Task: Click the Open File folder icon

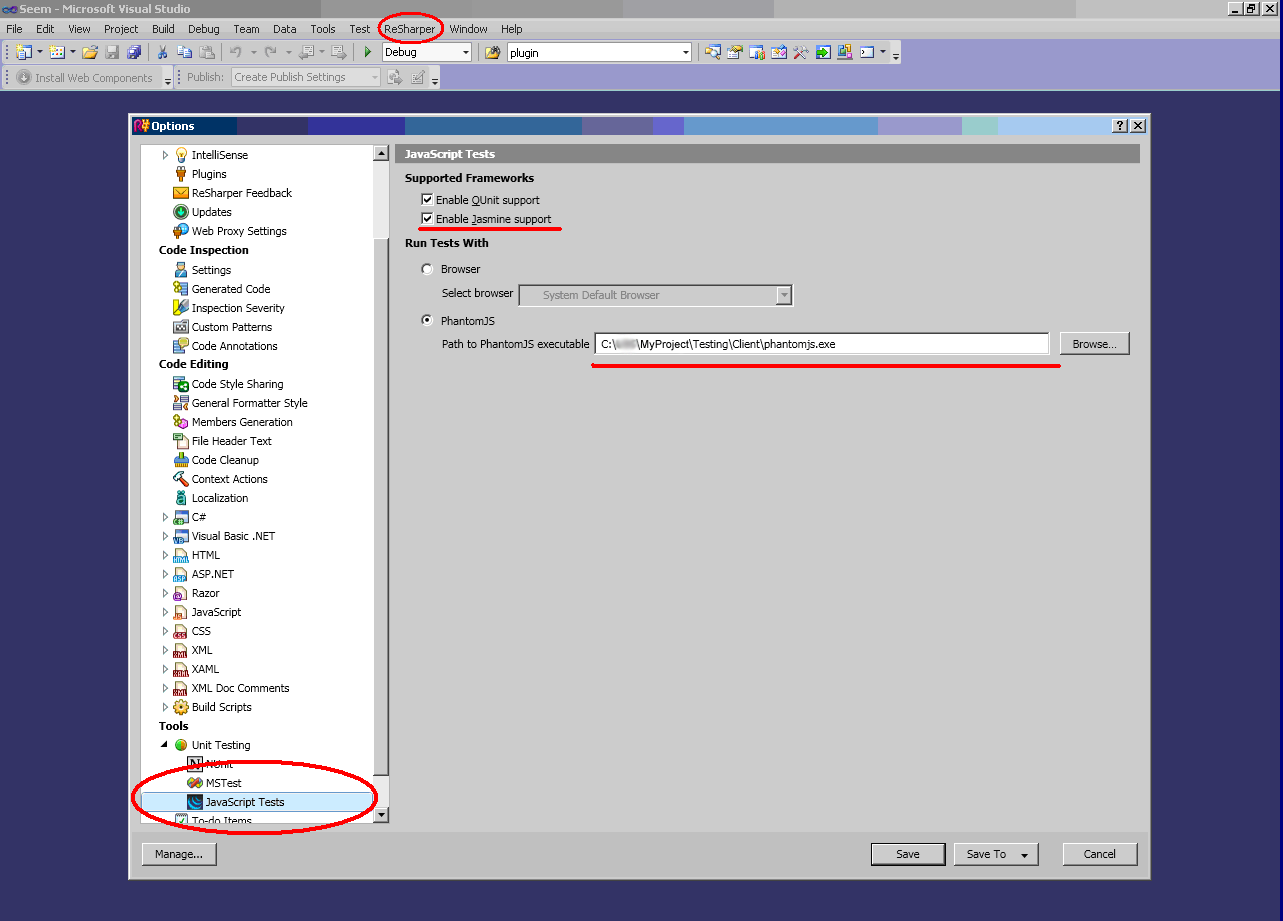Action: tap(90, 52)
